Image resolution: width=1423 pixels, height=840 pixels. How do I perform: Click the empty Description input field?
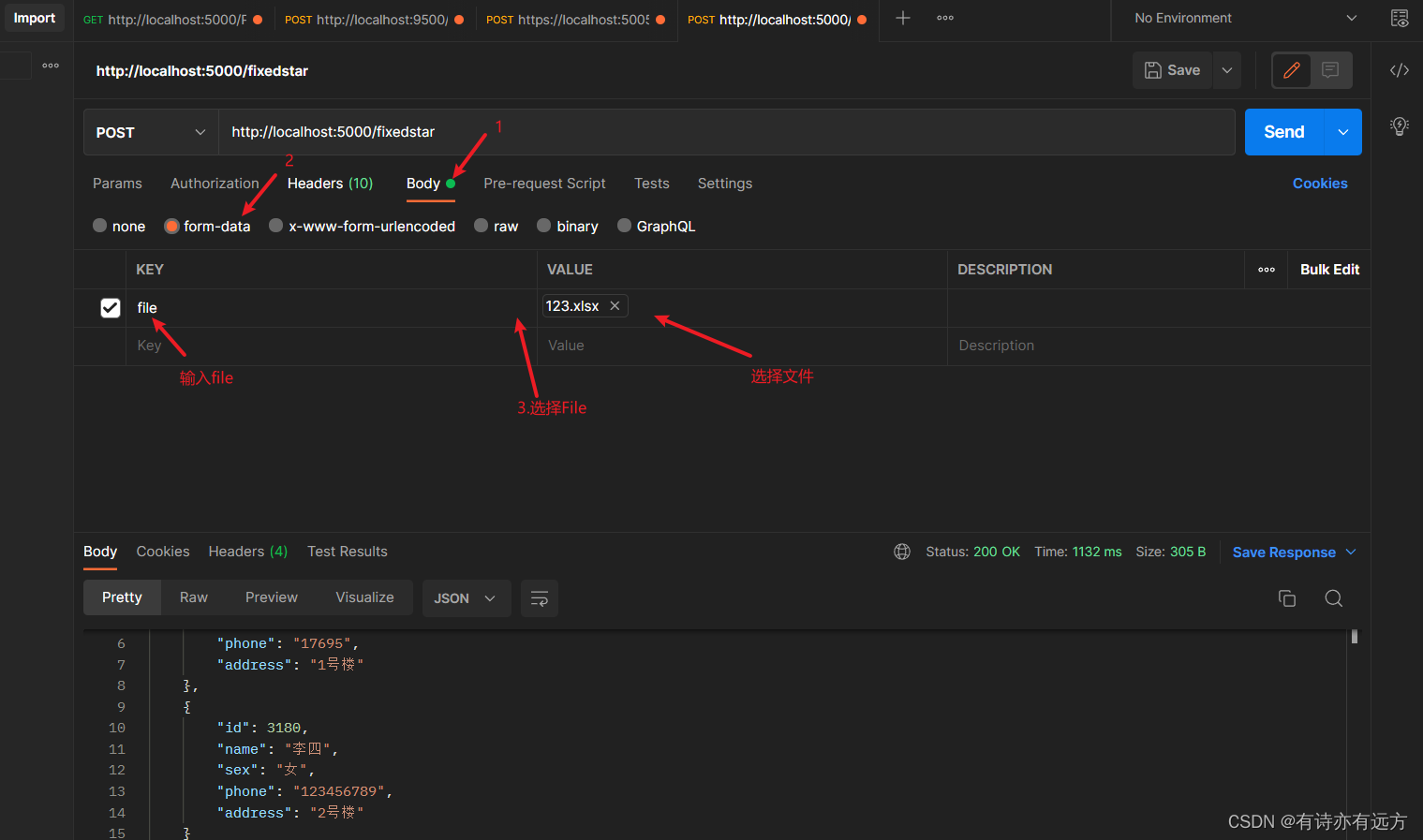pyautogui.click(x=1159, y=346)
